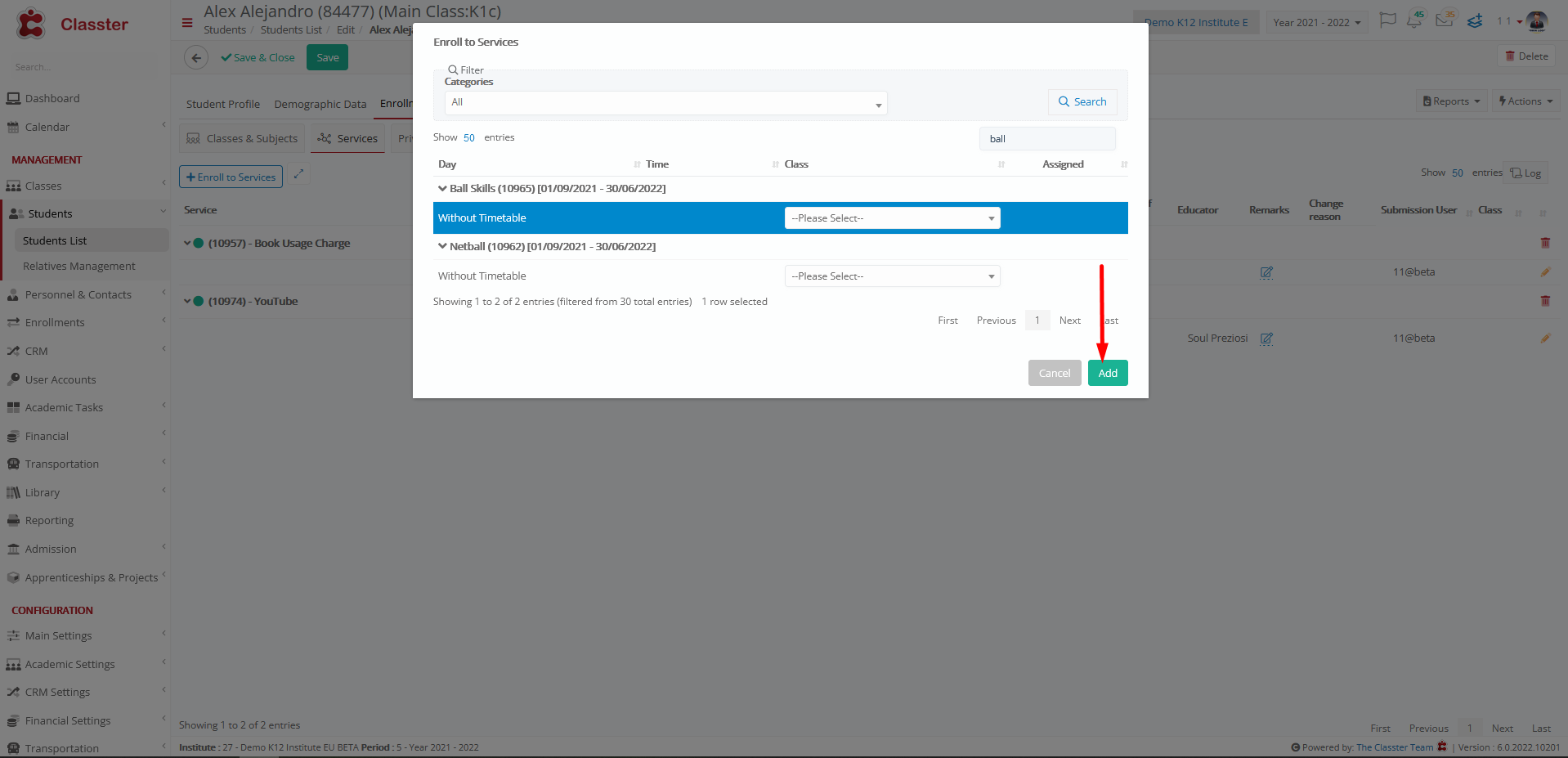
Task: Select Netball Without Timetable row
Action: (781, 276)
